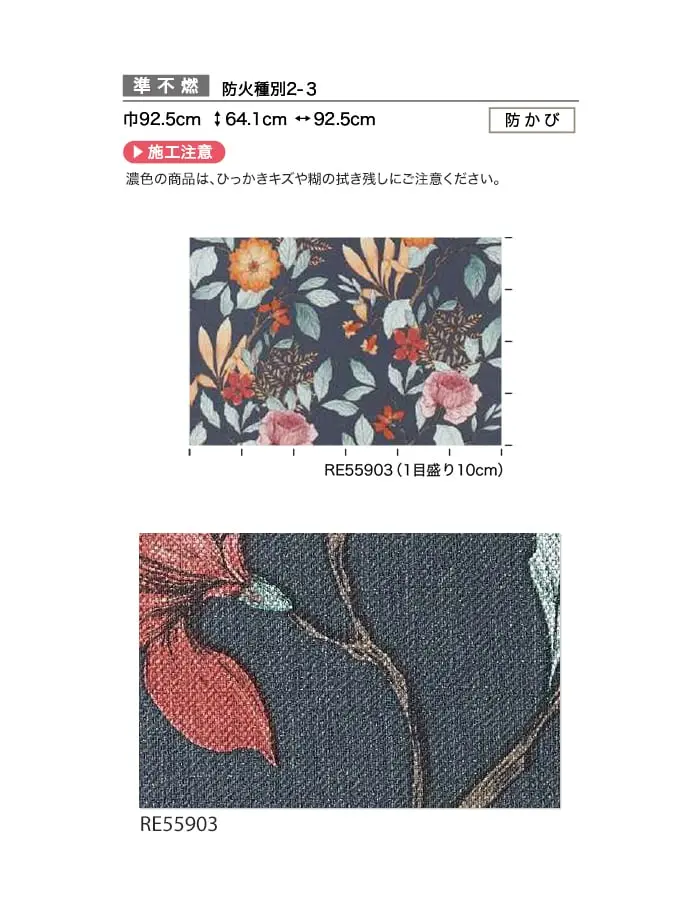The height and width of the screenshot is (900, 700).
Task: Select the floral wallpaper pattern thumbnail
Action: [345, 342]
